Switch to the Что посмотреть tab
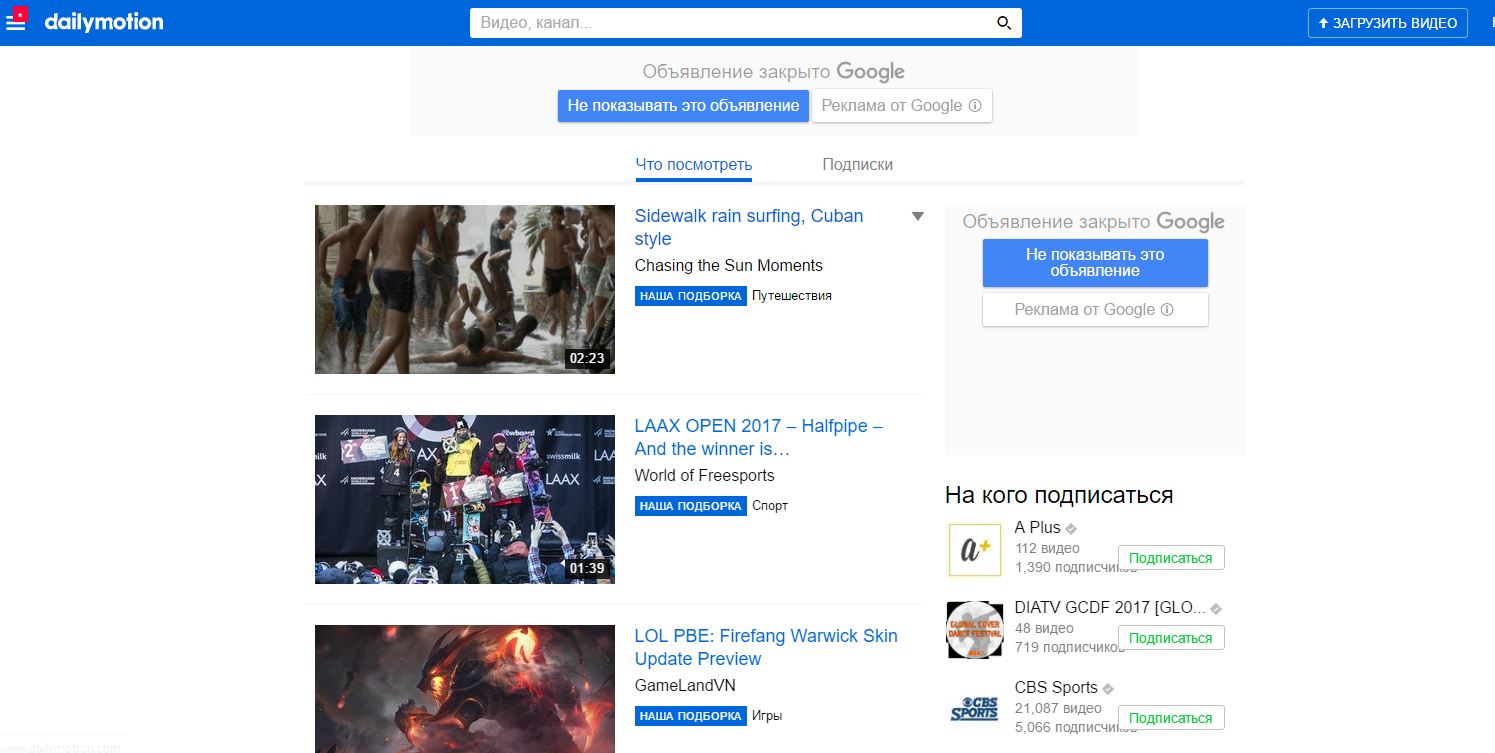Screen dimensions: 1495x753 [x=693, y=165]
